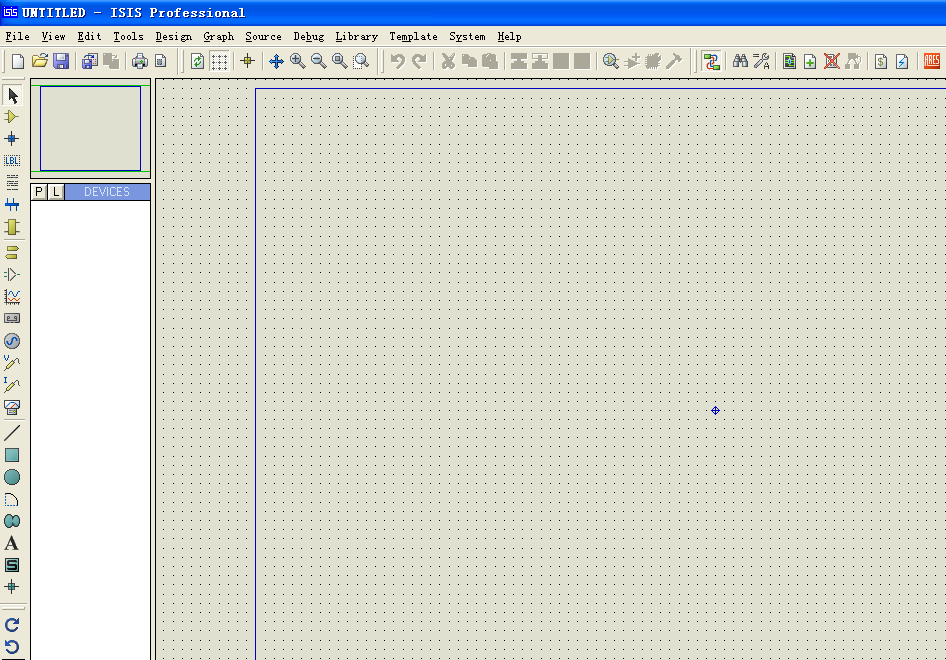Select the 2D symbols tool

click(11, 565)
